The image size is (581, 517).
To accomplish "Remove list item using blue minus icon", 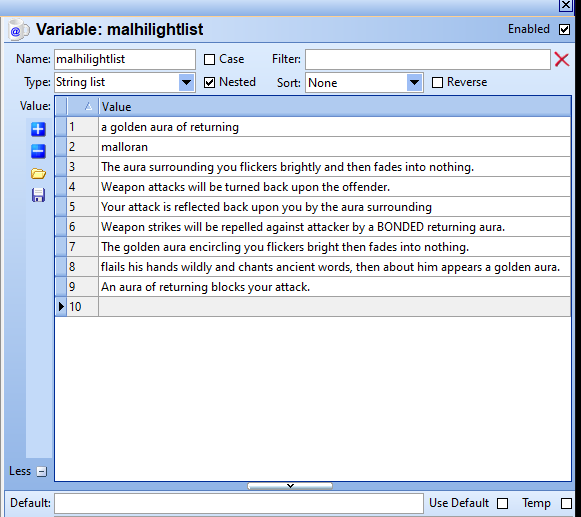I will point(38,151).
